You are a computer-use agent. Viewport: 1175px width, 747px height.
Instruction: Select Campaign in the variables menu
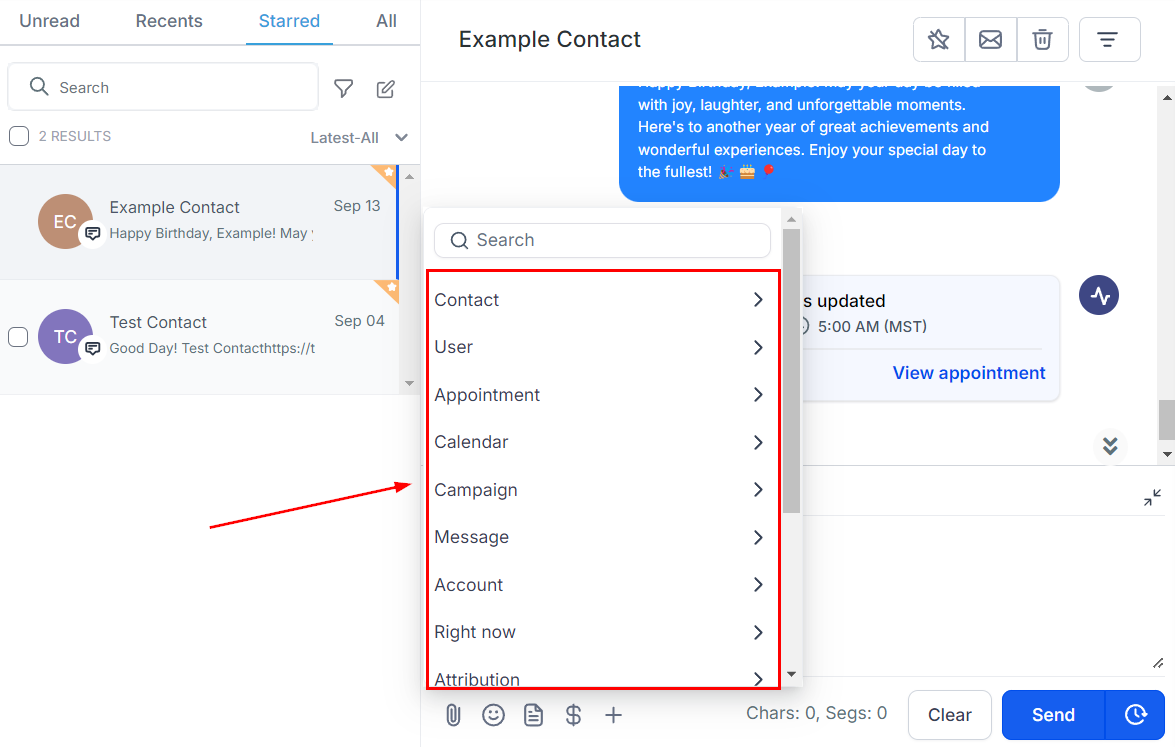coord(599,490)
